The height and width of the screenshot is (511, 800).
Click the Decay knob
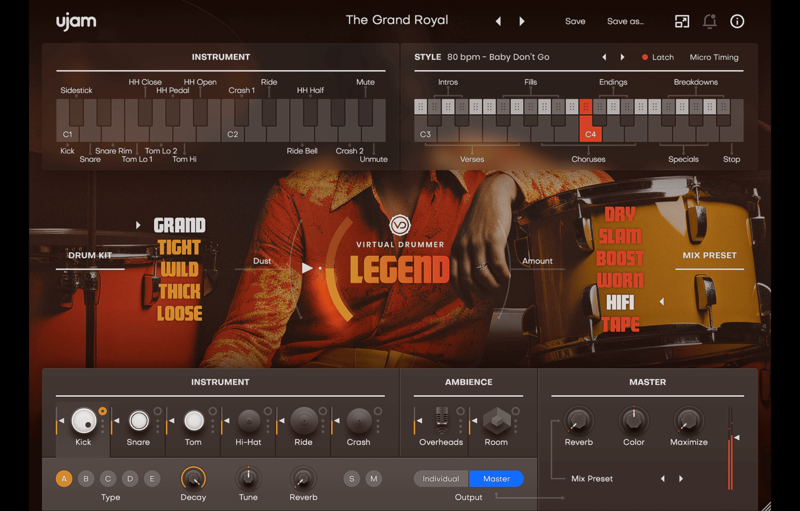pyautogui.click(x=193, y=478)
